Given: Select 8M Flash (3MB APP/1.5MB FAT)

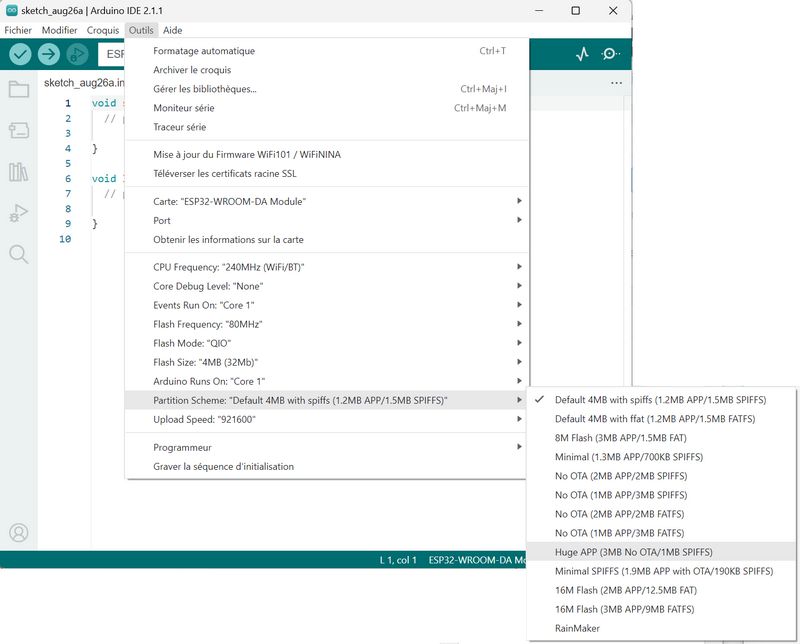Looking at the screenshot, I should click(x=661, y=438).
